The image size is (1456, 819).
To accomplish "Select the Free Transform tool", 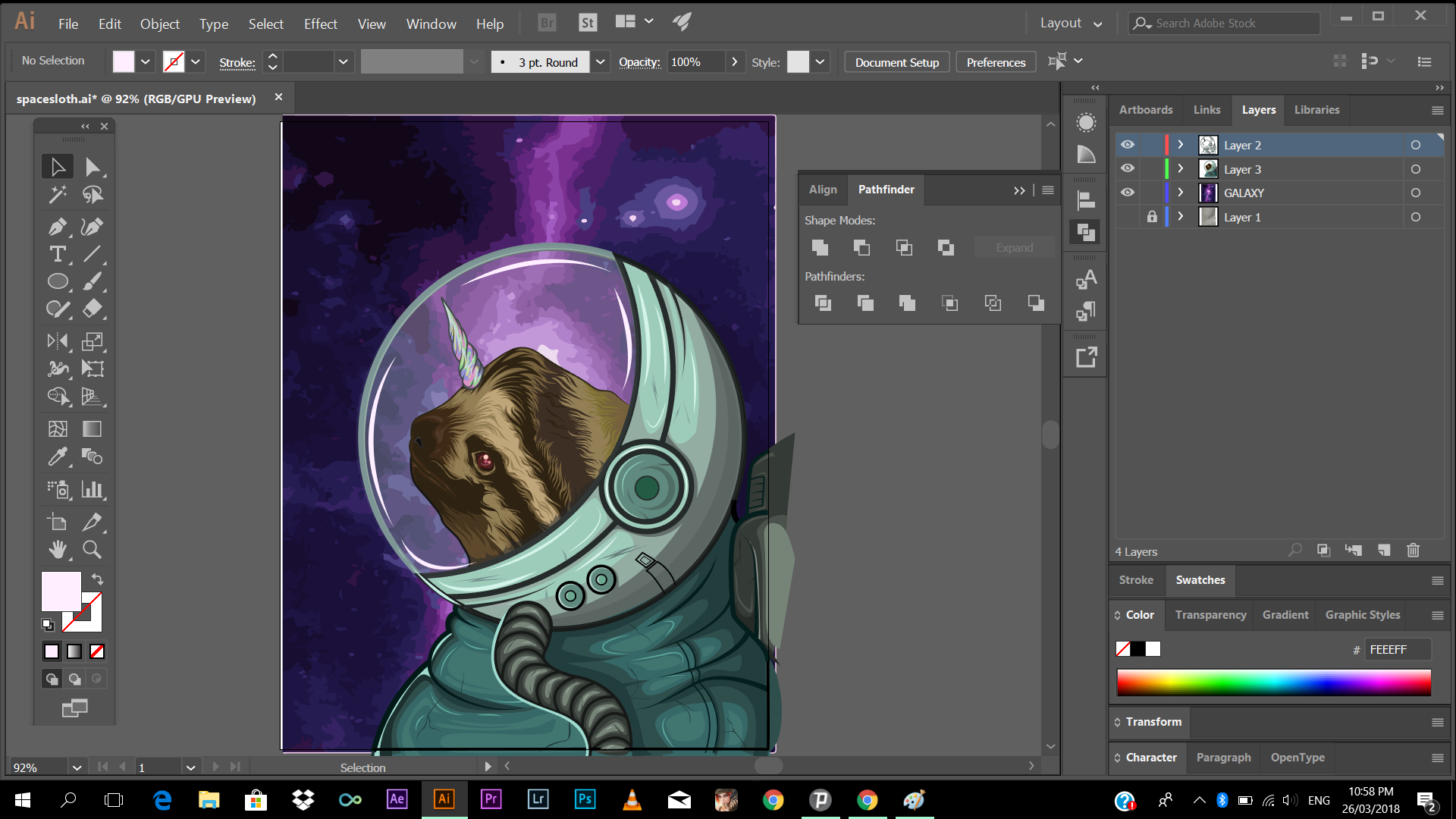I will 93,369.
